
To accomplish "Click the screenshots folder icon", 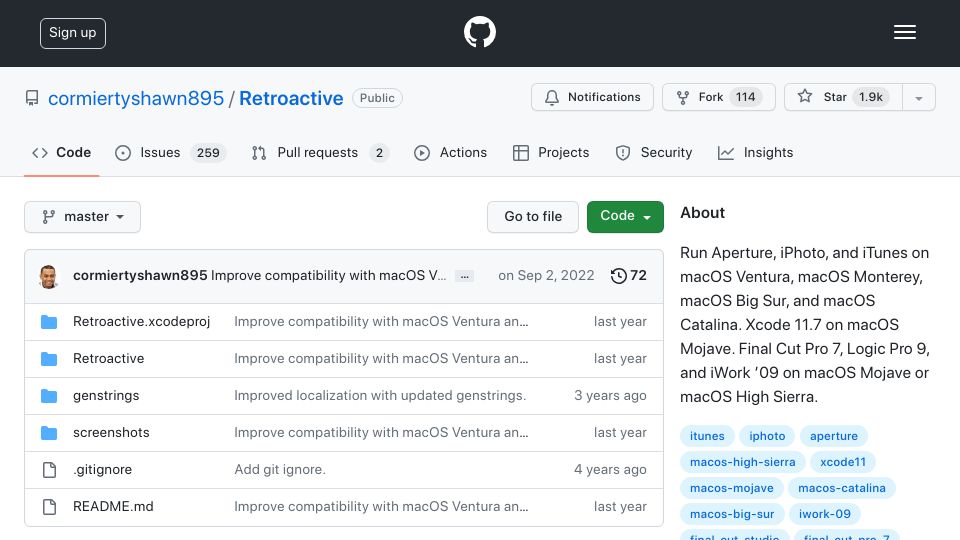I will pos(49,433).
